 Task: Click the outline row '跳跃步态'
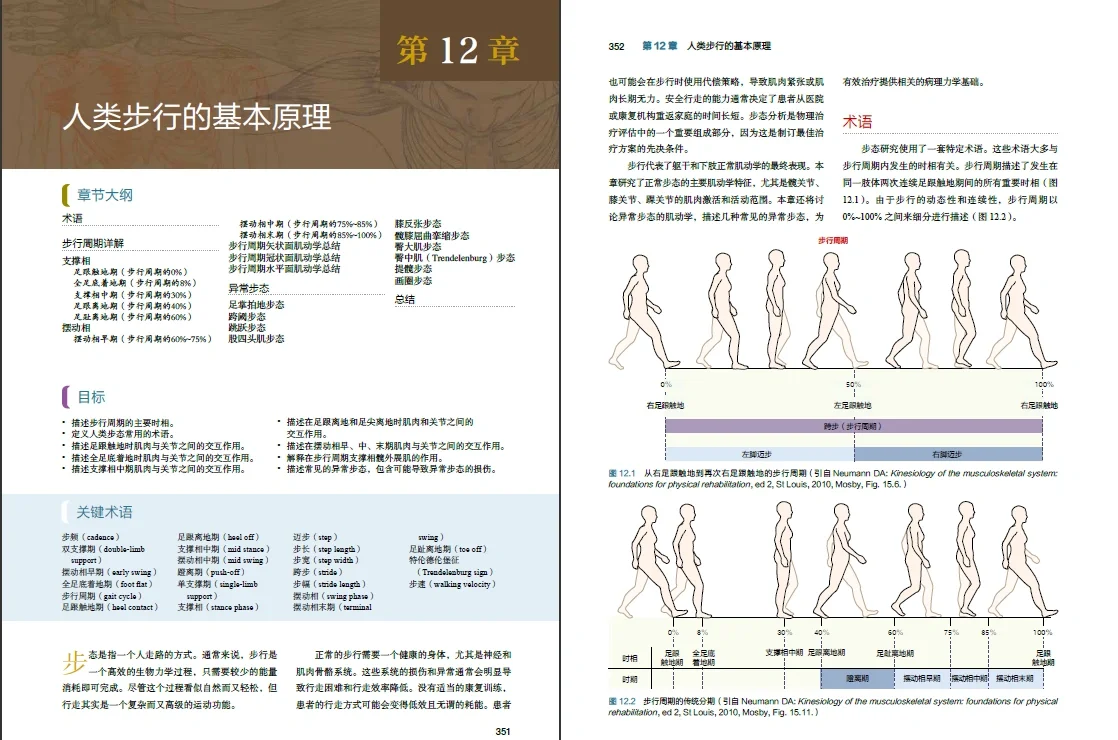coord(247,327)
